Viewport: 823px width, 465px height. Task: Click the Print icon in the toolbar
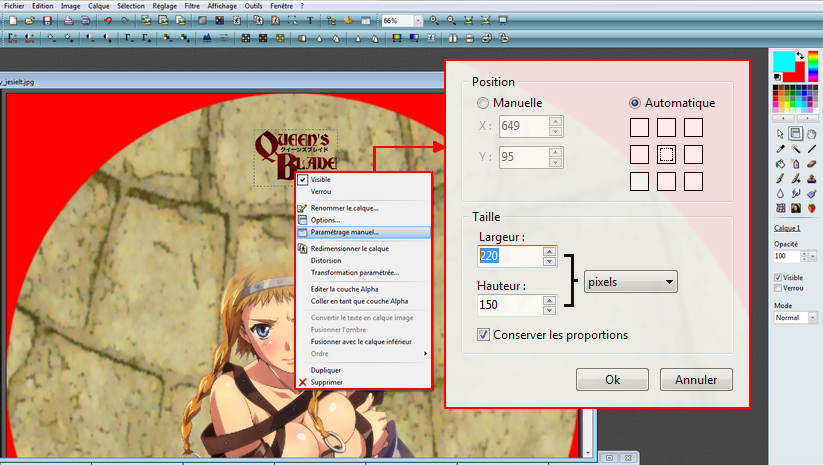point(68,20)
